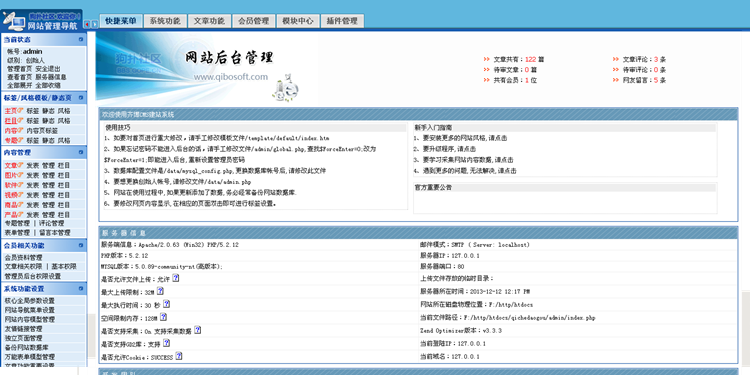Collapse the 内容管理 sidebar section

pos(81,153)
